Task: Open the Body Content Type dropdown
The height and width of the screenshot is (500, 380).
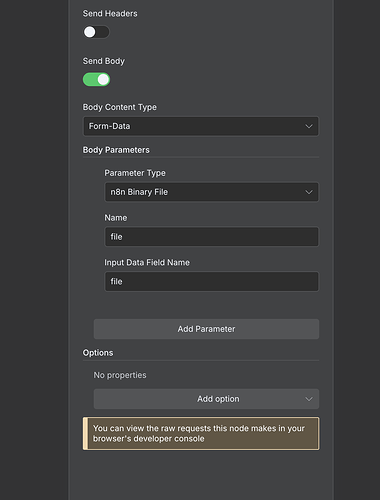Action: pos(201,126)
